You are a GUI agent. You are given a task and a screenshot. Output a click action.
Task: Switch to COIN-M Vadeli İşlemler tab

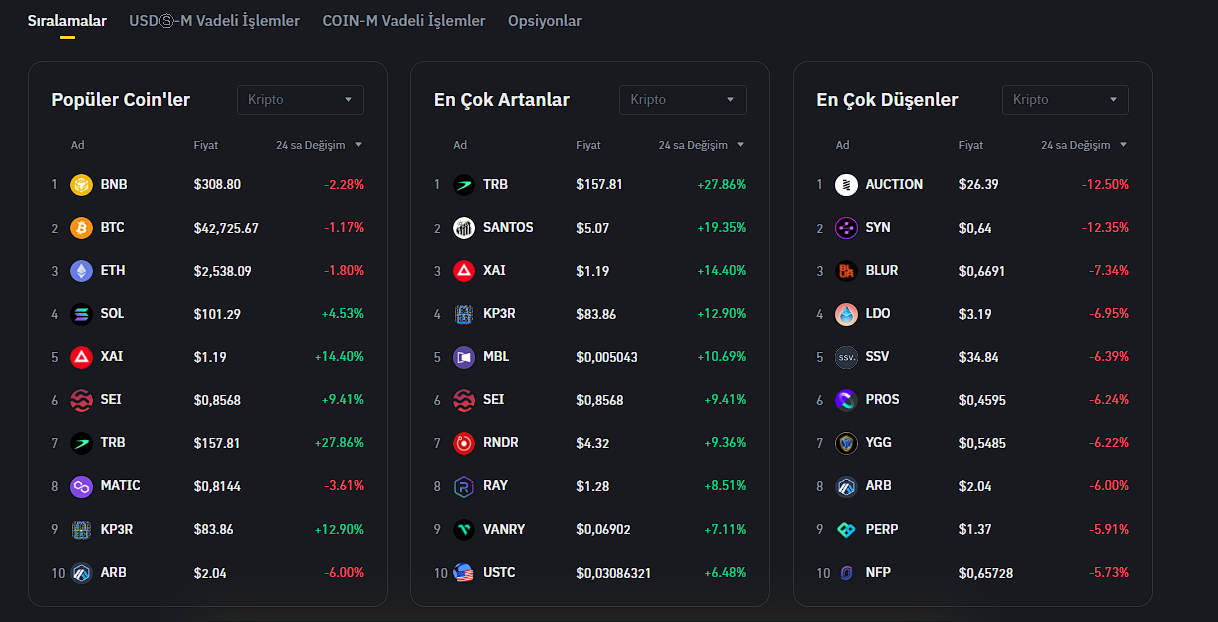403,21
